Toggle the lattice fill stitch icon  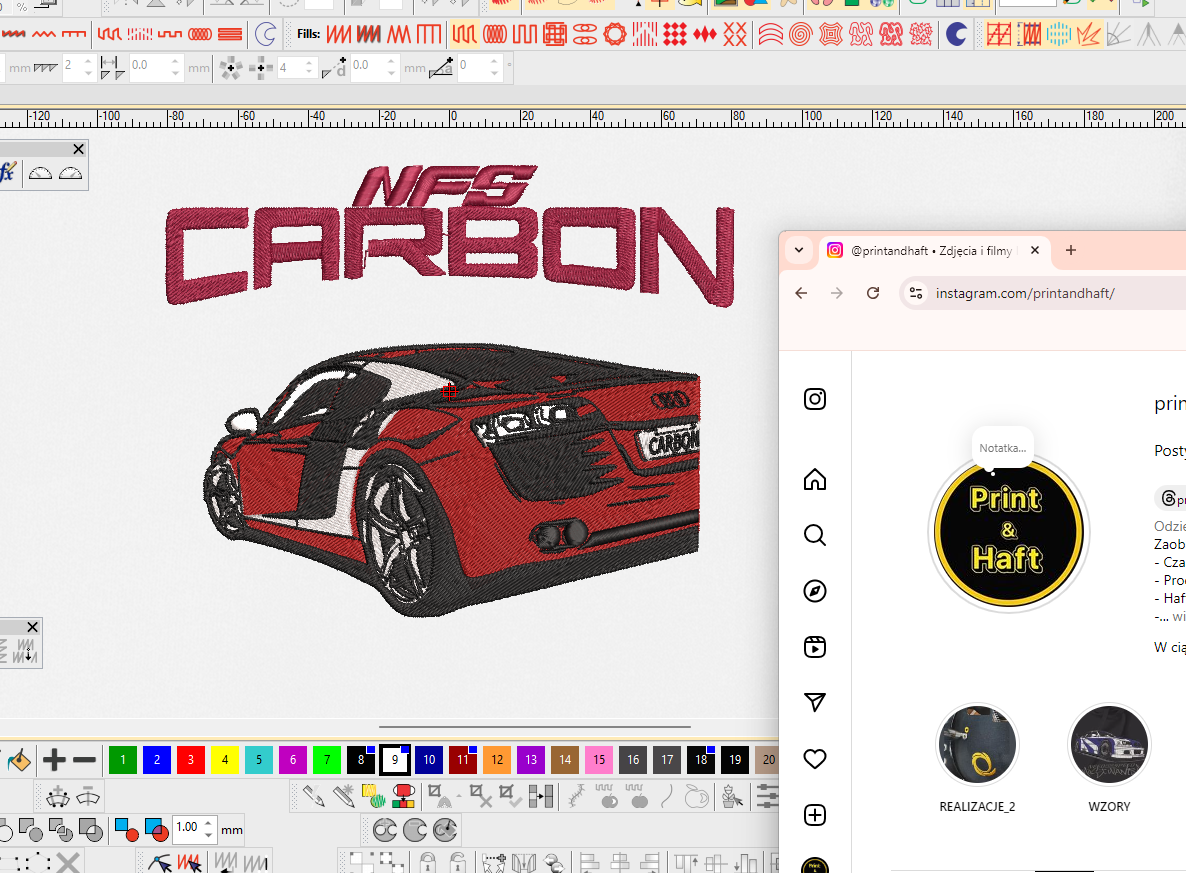pyautogui.click(x=554, y=34)
